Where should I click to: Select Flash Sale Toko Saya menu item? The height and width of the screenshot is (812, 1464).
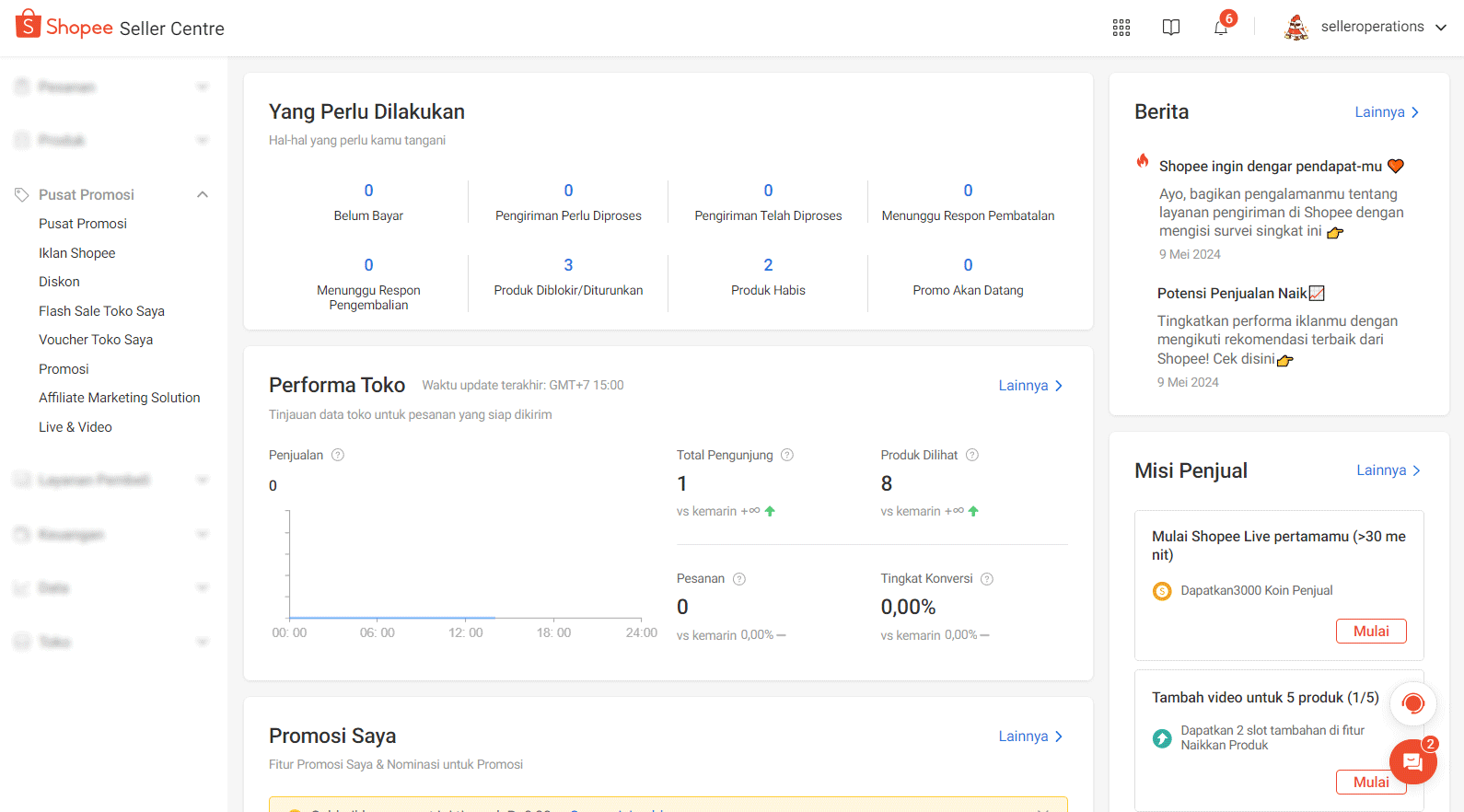[x=101, y=311]
